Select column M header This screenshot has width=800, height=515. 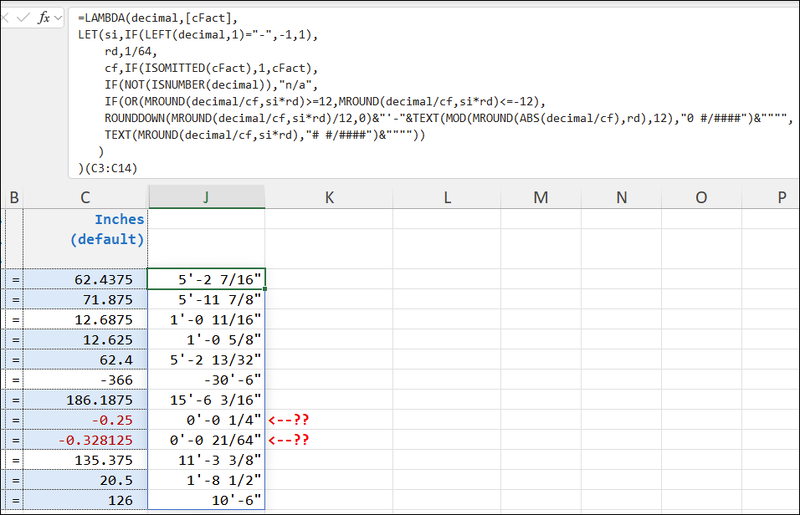[x=541, y=197]
